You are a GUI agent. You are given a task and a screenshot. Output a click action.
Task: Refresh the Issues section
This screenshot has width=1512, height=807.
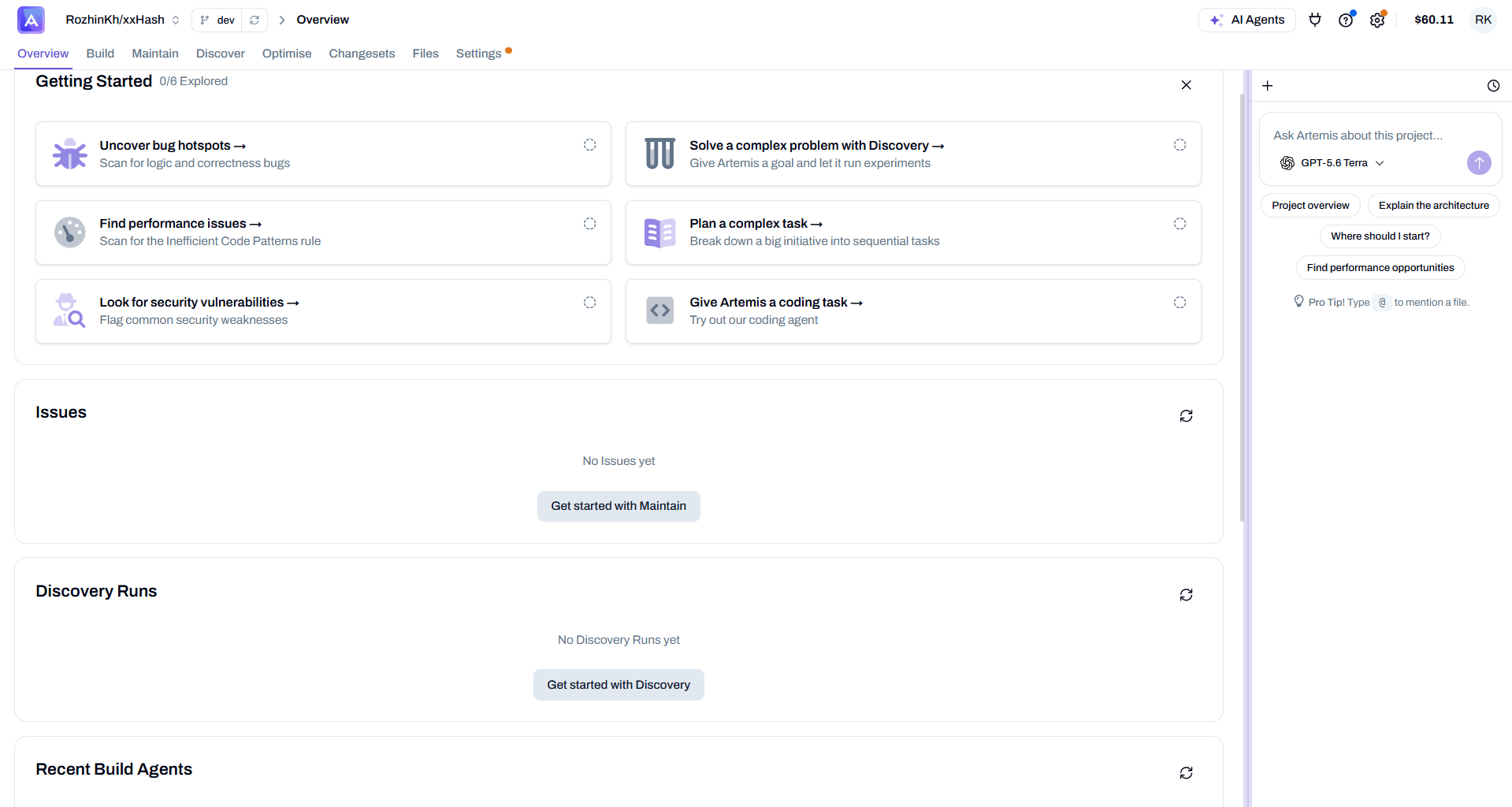[x=1186, y=416]
